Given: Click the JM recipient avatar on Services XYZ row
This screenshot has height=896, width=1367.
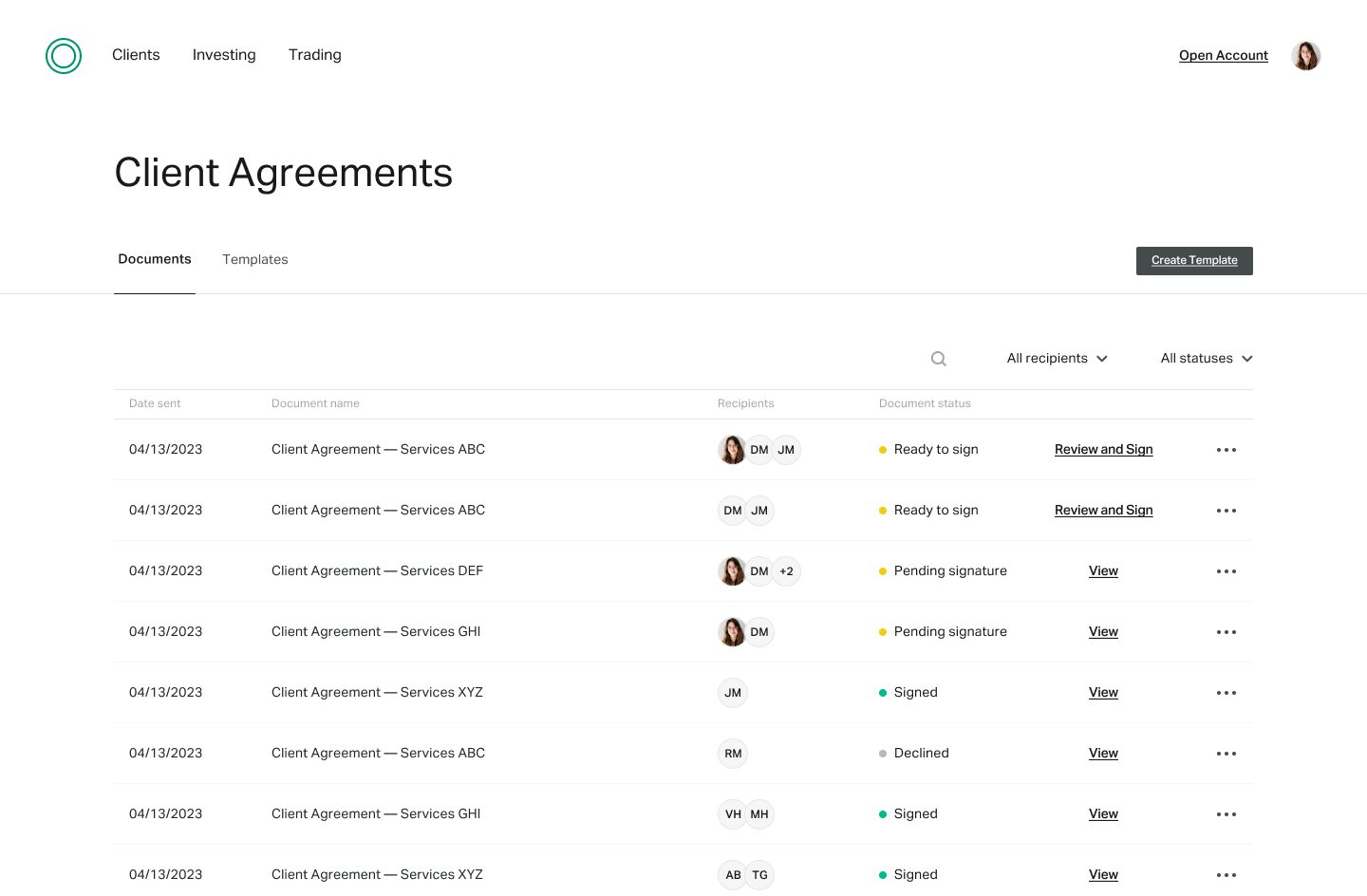Looking at the screenshot, I should click(733, 692).
